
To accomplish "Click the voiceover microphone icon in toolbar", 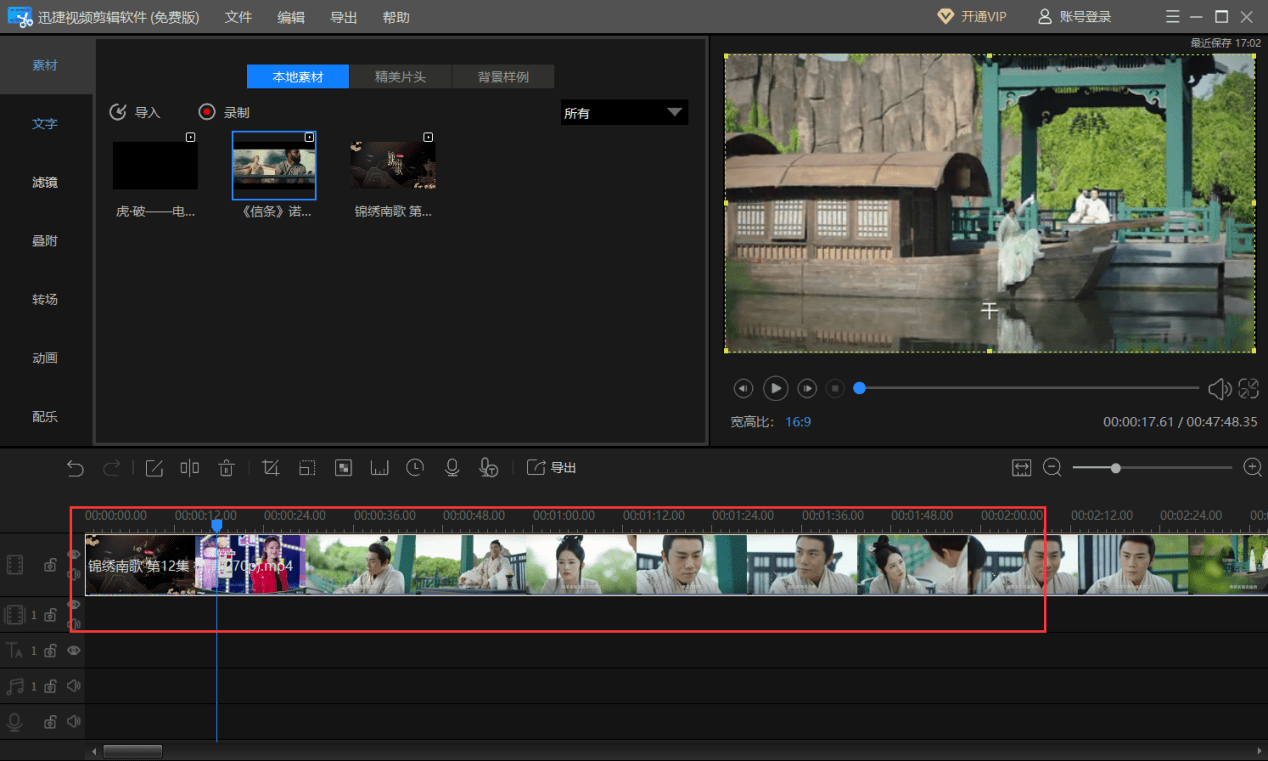I will (452, 468).
